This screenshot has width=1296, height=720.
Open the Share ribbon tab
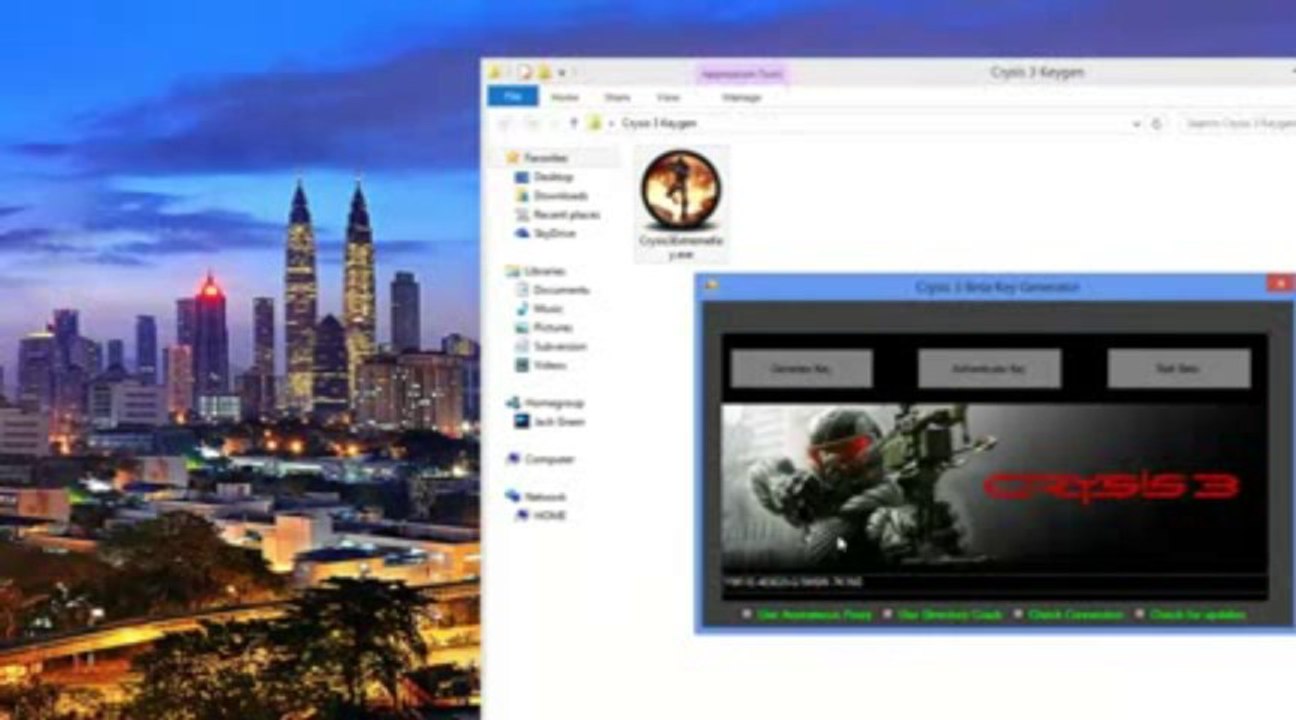pyautogui.click(x=617, y=97)
